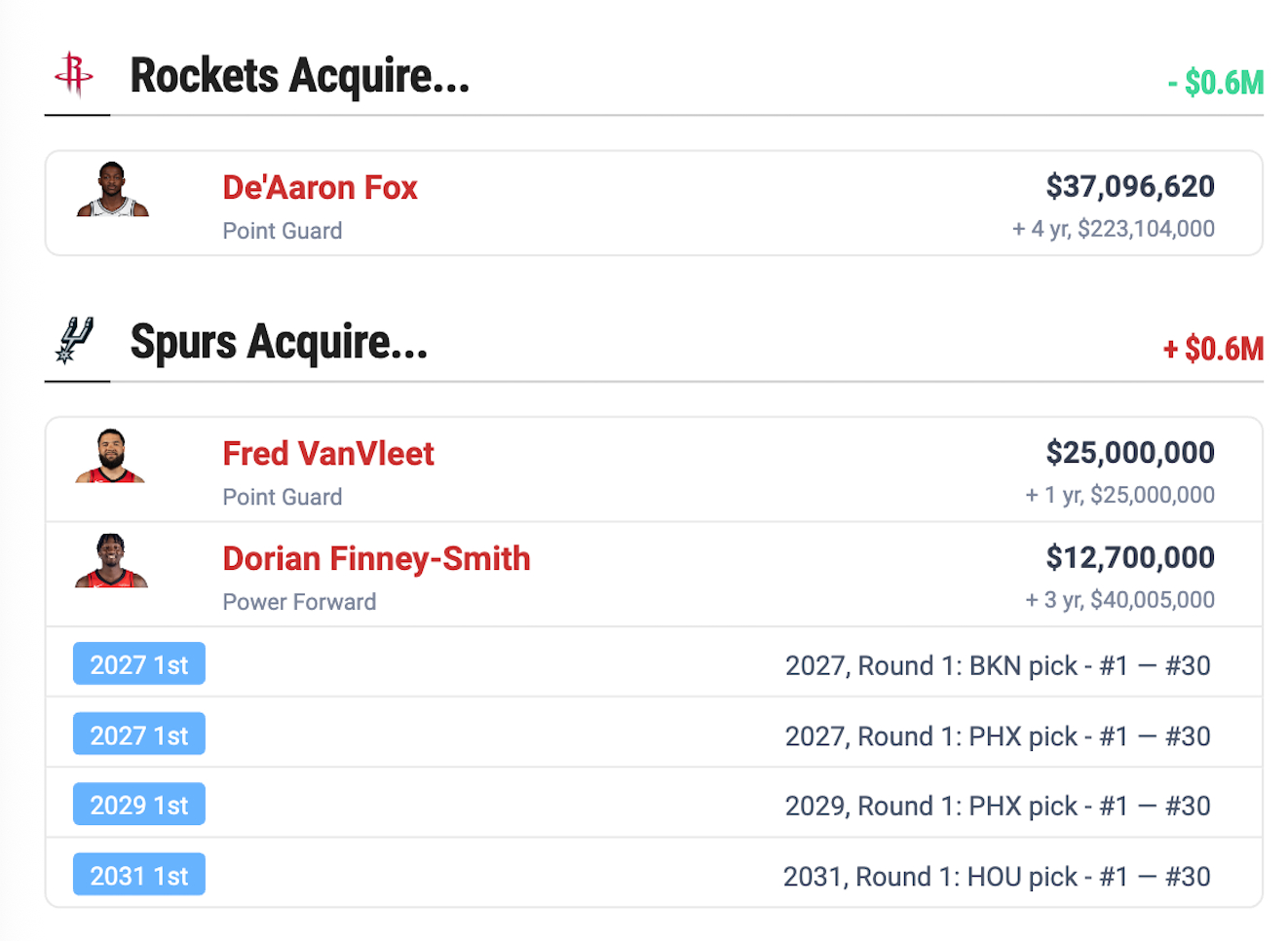Click Dorian Finney-Smith's $12,700,000 salary

(x=1129, y=557)
